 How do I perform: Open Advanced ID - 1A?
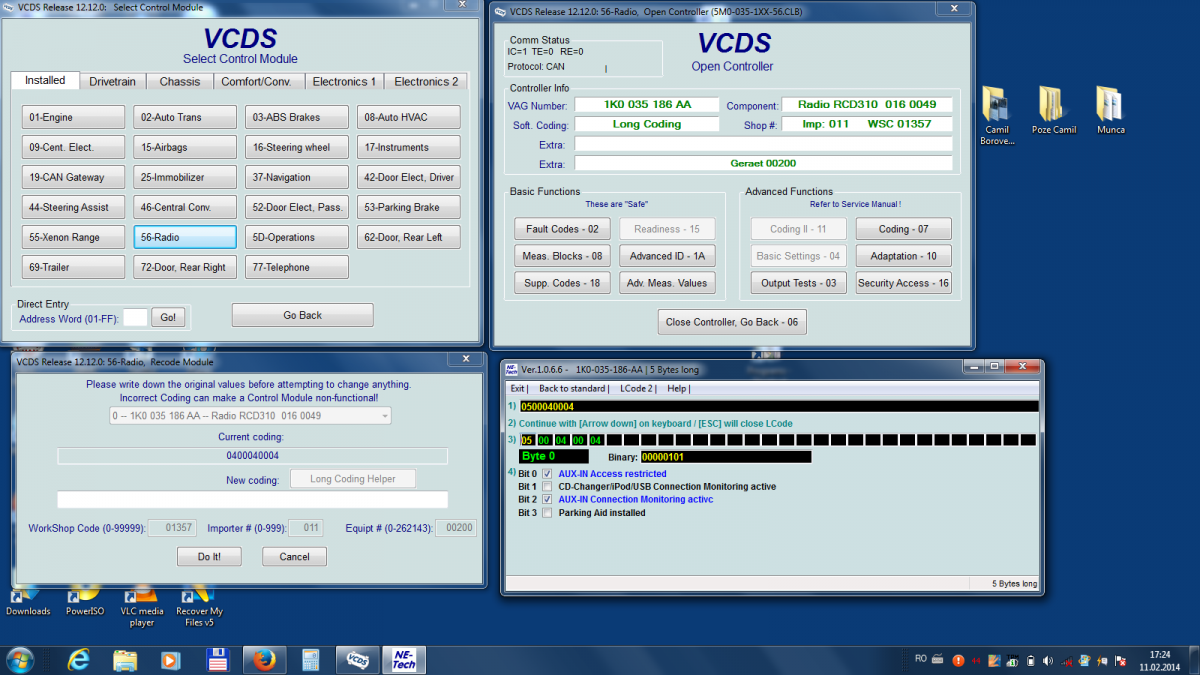click(667, 256)
